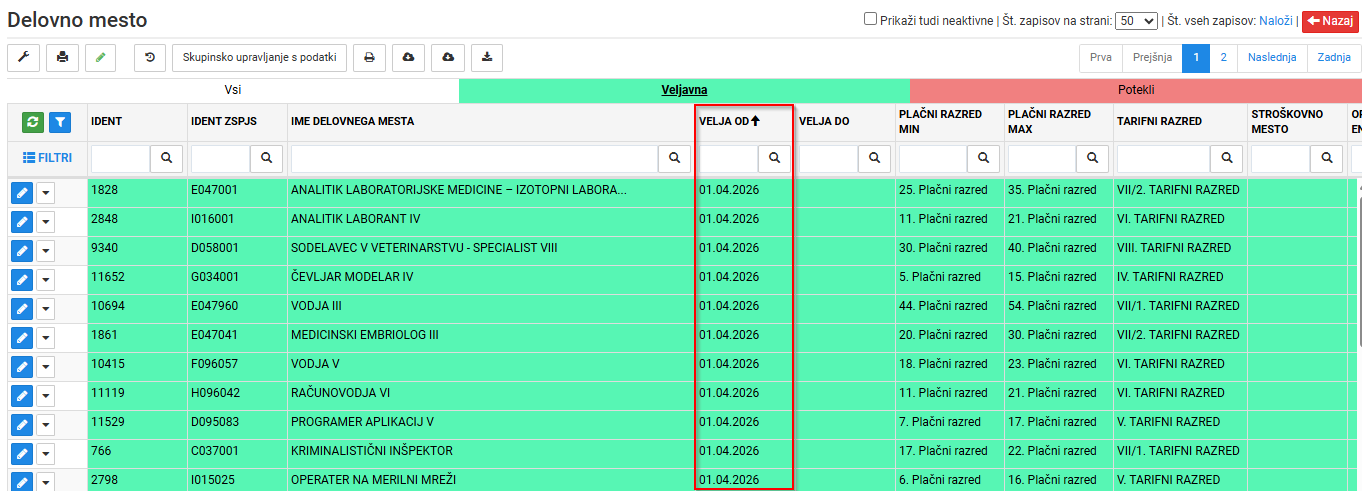1362x491 pixels.
Task: Open the dropdown caret for row 1828
Action: coord(45,193)
